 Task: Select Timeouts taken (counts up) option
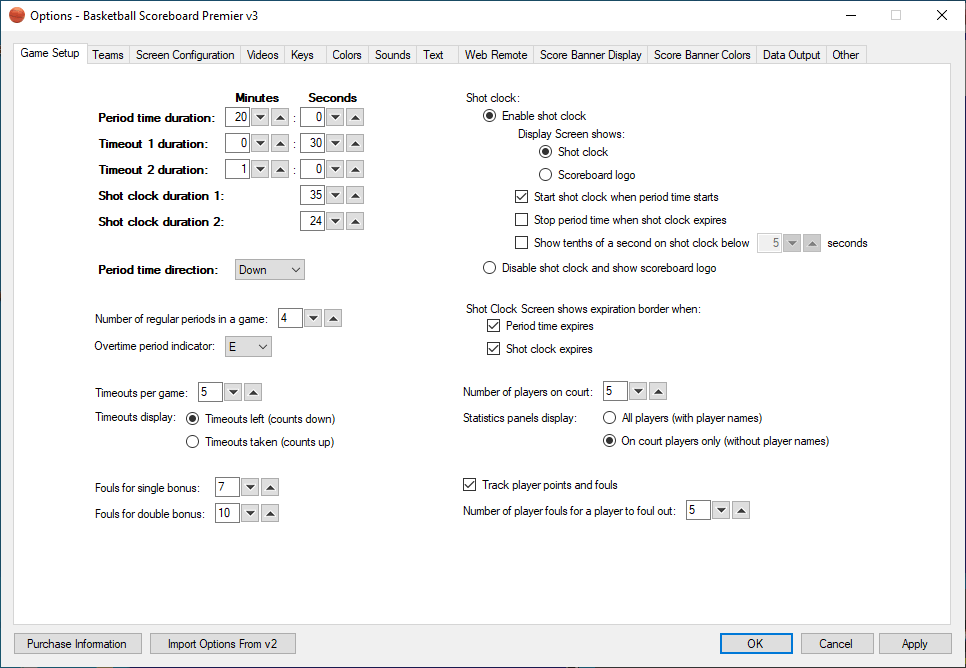[194, 442]
